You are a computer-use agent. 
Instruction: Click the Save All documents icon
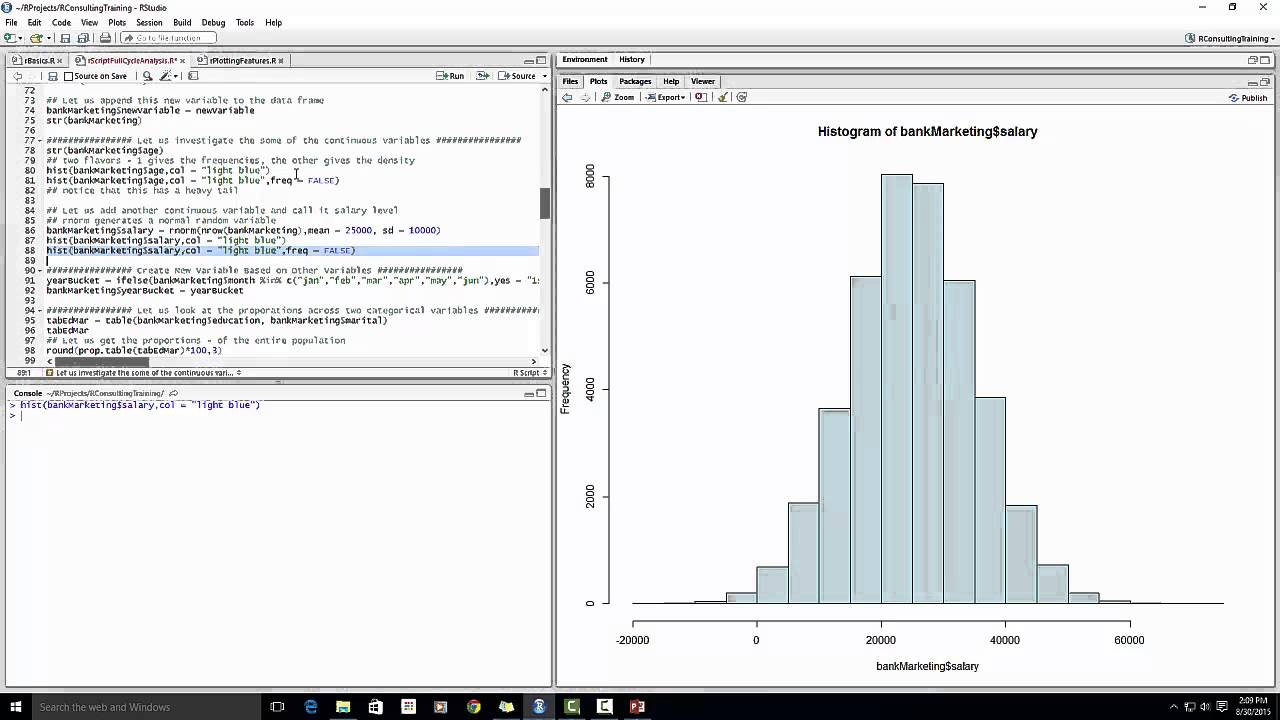pos(82,38)
